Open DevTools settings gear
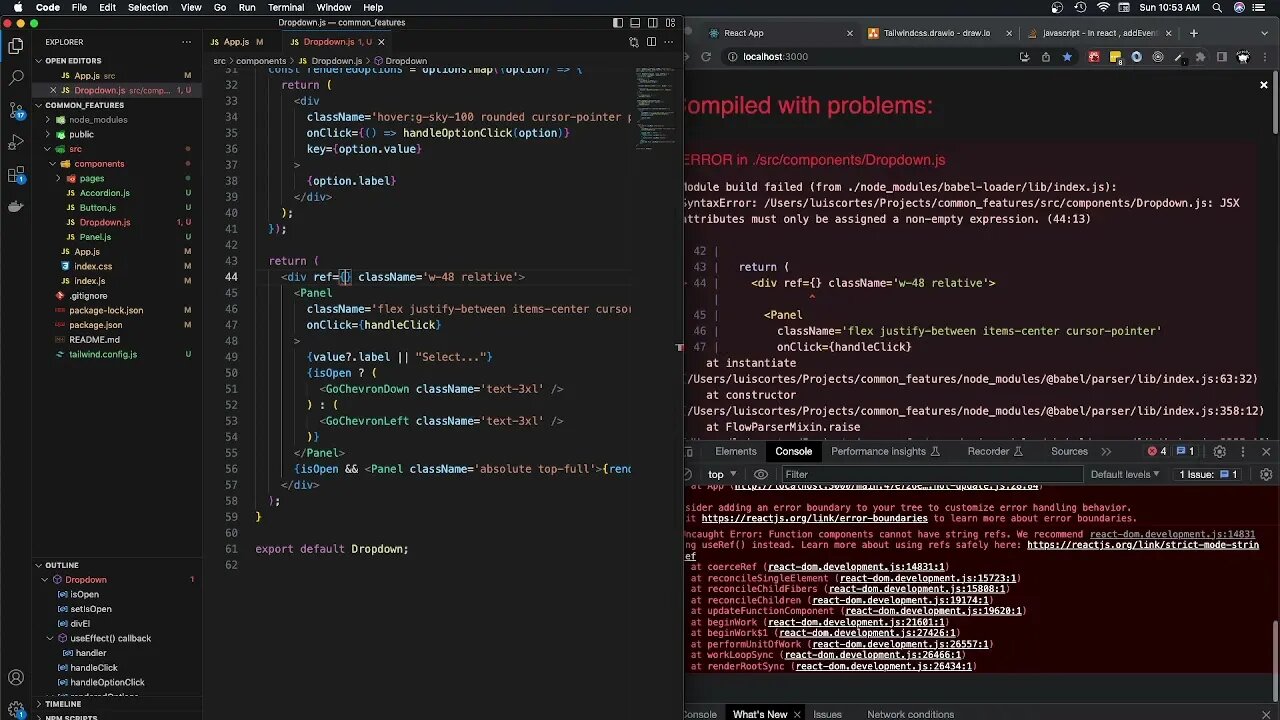 [x=1220, y=451]
